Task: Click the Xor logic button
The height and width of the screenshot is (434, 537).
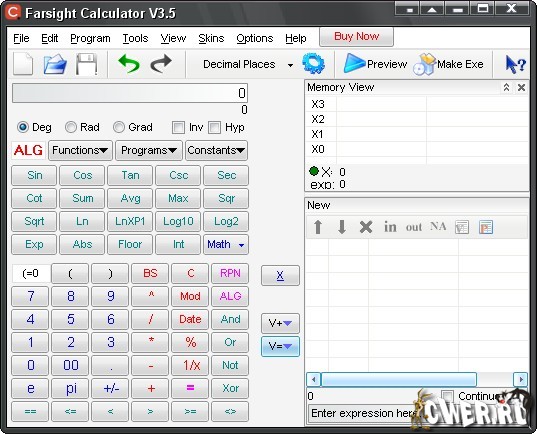Action: [x=230, y=388]
